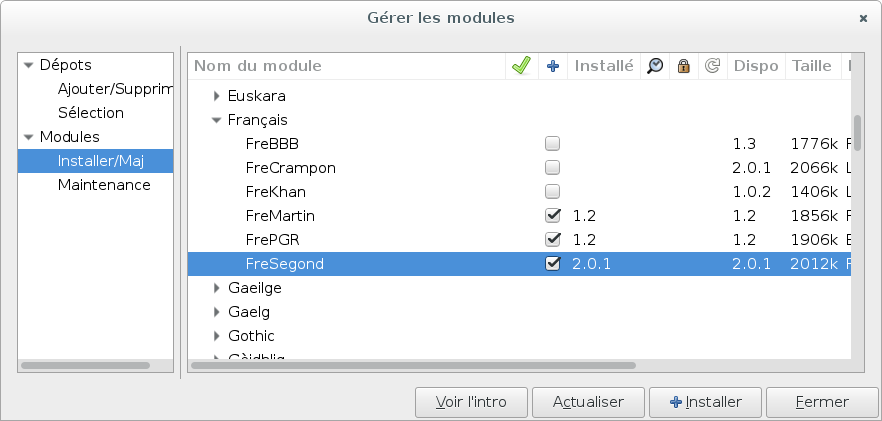
Task: Uncheck the FreMartin install checkbox
Action: point(552,216)
